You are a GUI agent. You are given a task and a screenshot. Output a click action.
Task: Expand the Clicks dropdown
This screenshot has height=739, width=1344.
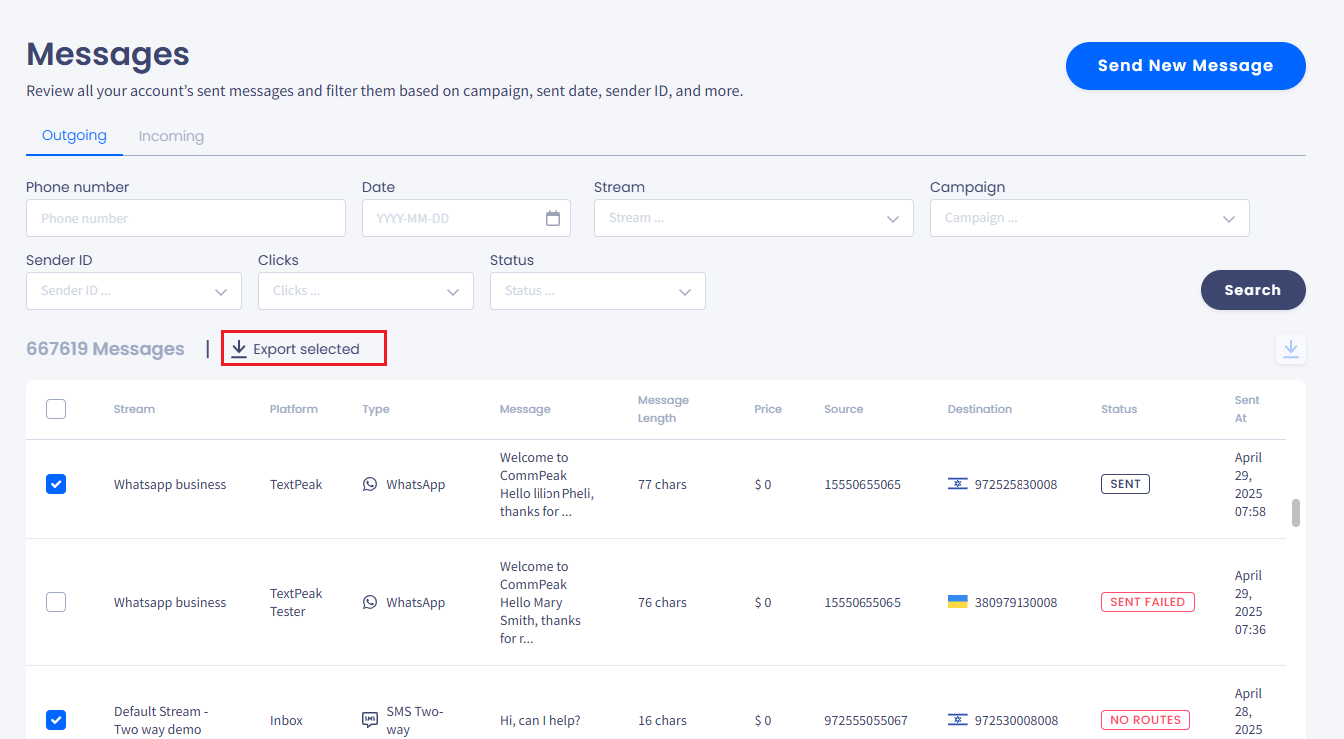(x=366, y=291)
